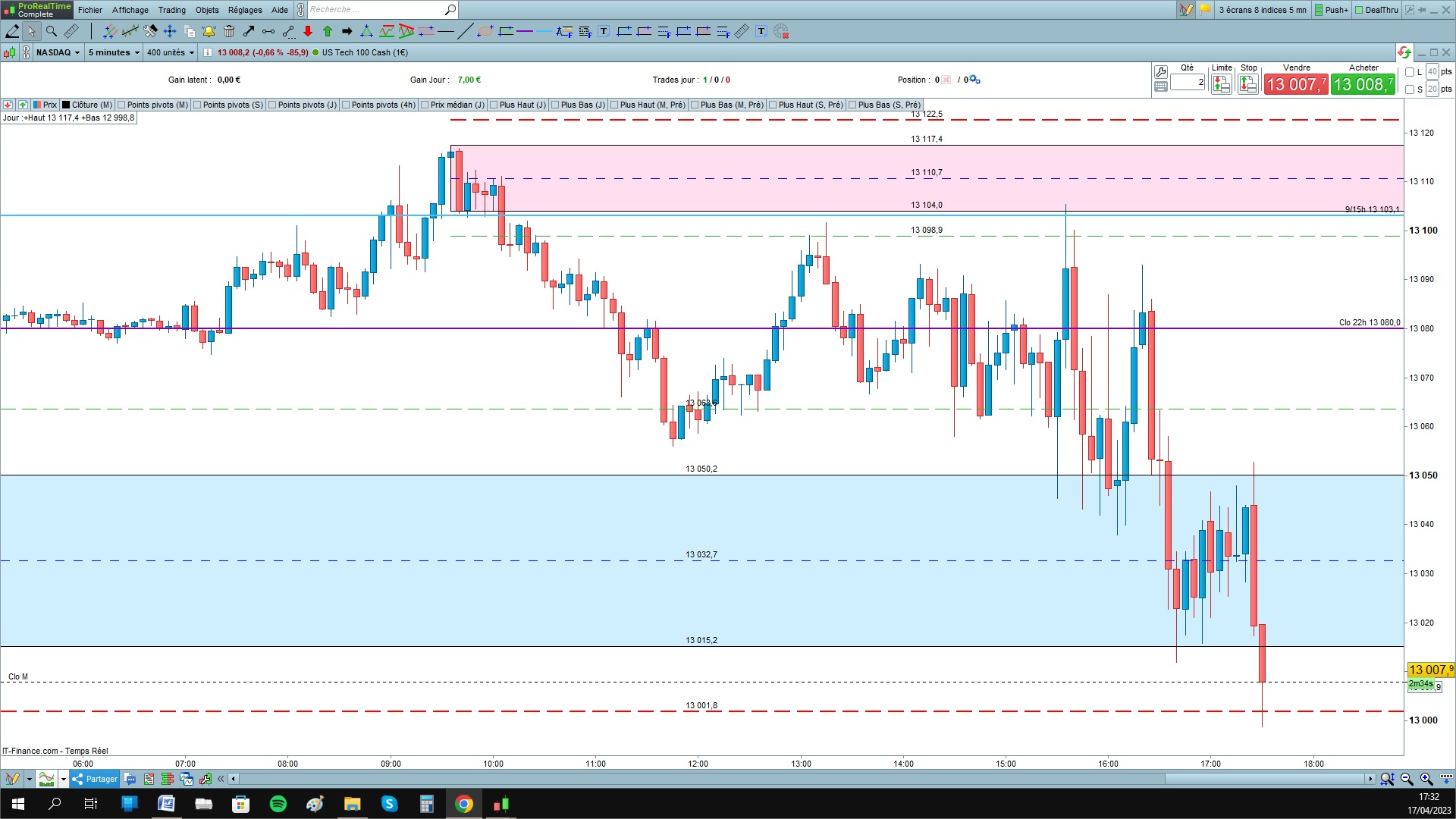Check the L limit points checkbox
Image resolution: width=1456 pixels, height=819 pixels.
(1410, 72)
